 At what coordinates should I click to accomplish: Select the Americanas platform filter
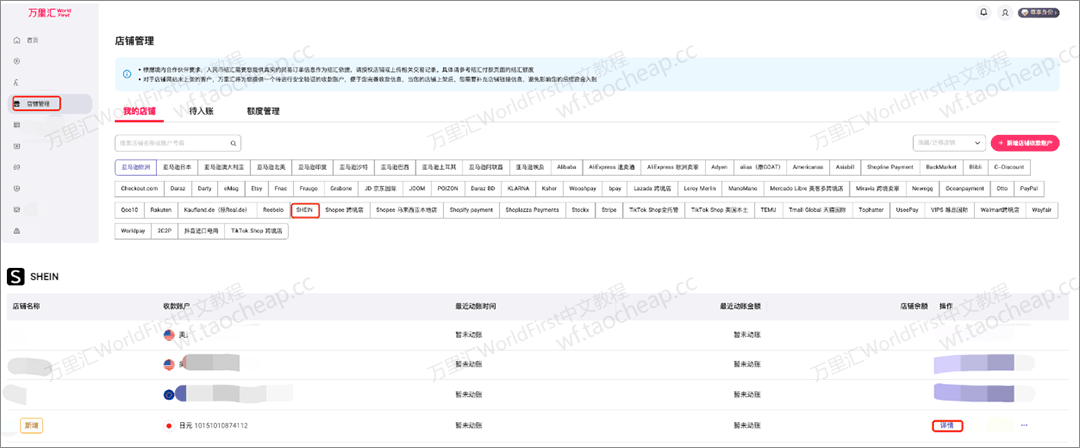[x=806, y=167]
